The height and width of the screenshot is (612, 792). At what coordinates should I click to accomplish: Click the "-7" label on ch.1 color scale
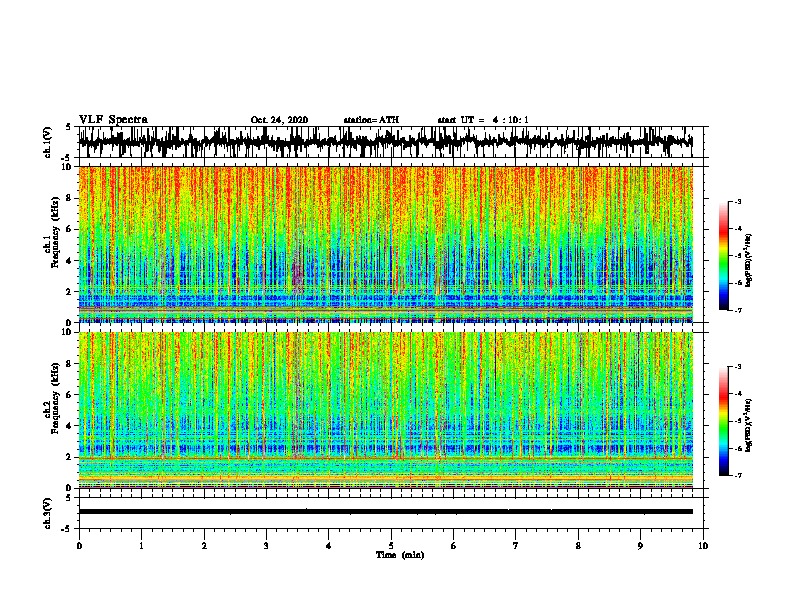click(x=737, y=310)
